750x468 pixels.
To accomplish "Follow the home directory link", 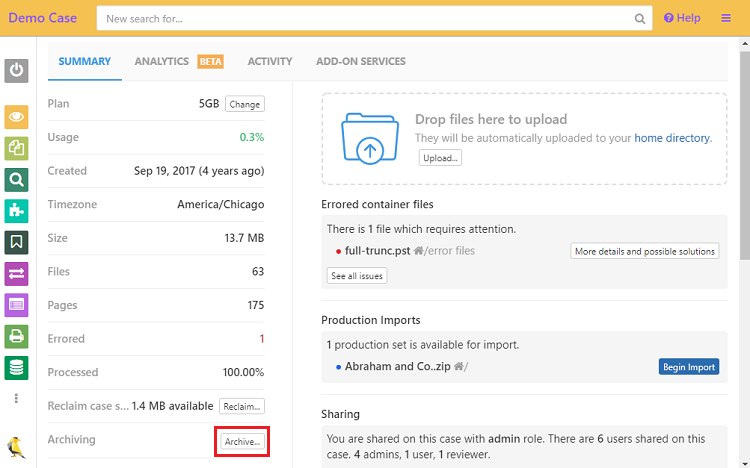I will (x=672, y=138).
